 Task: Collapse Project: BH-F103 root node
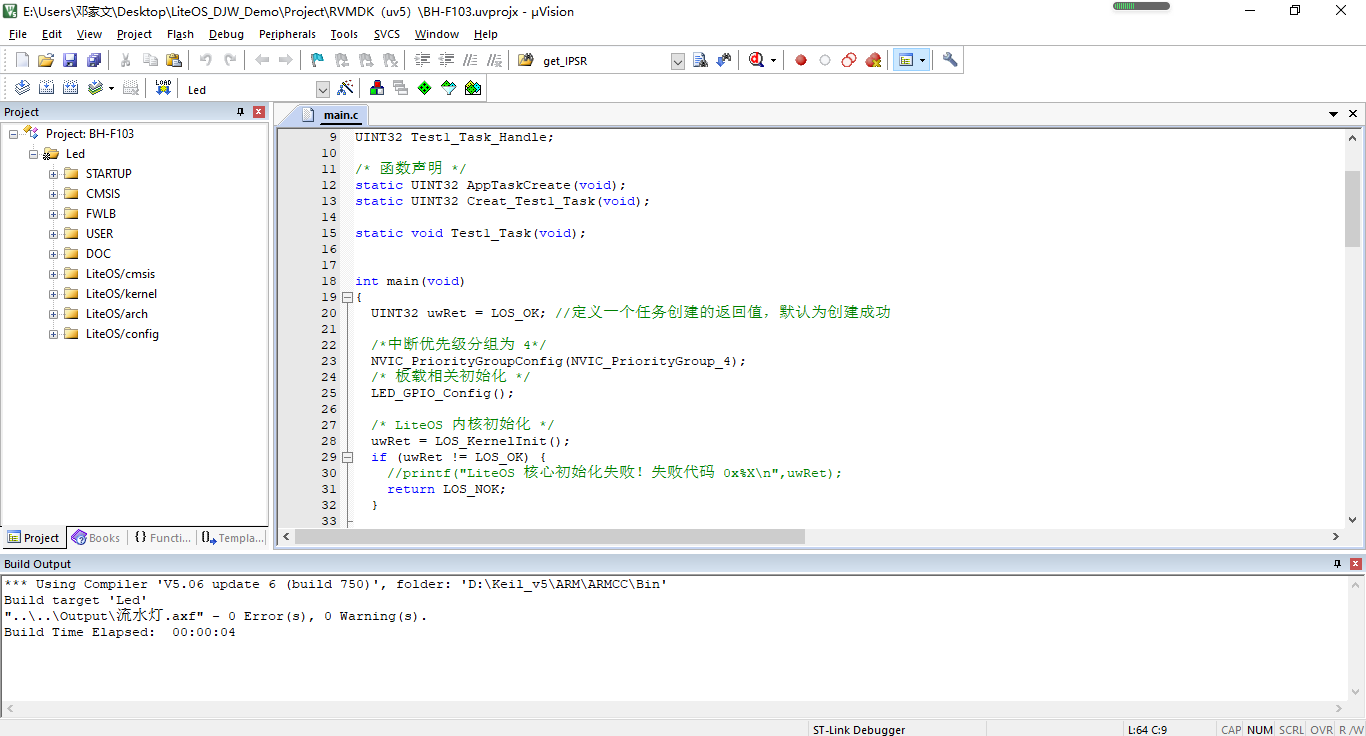click(x=14, y=134)
